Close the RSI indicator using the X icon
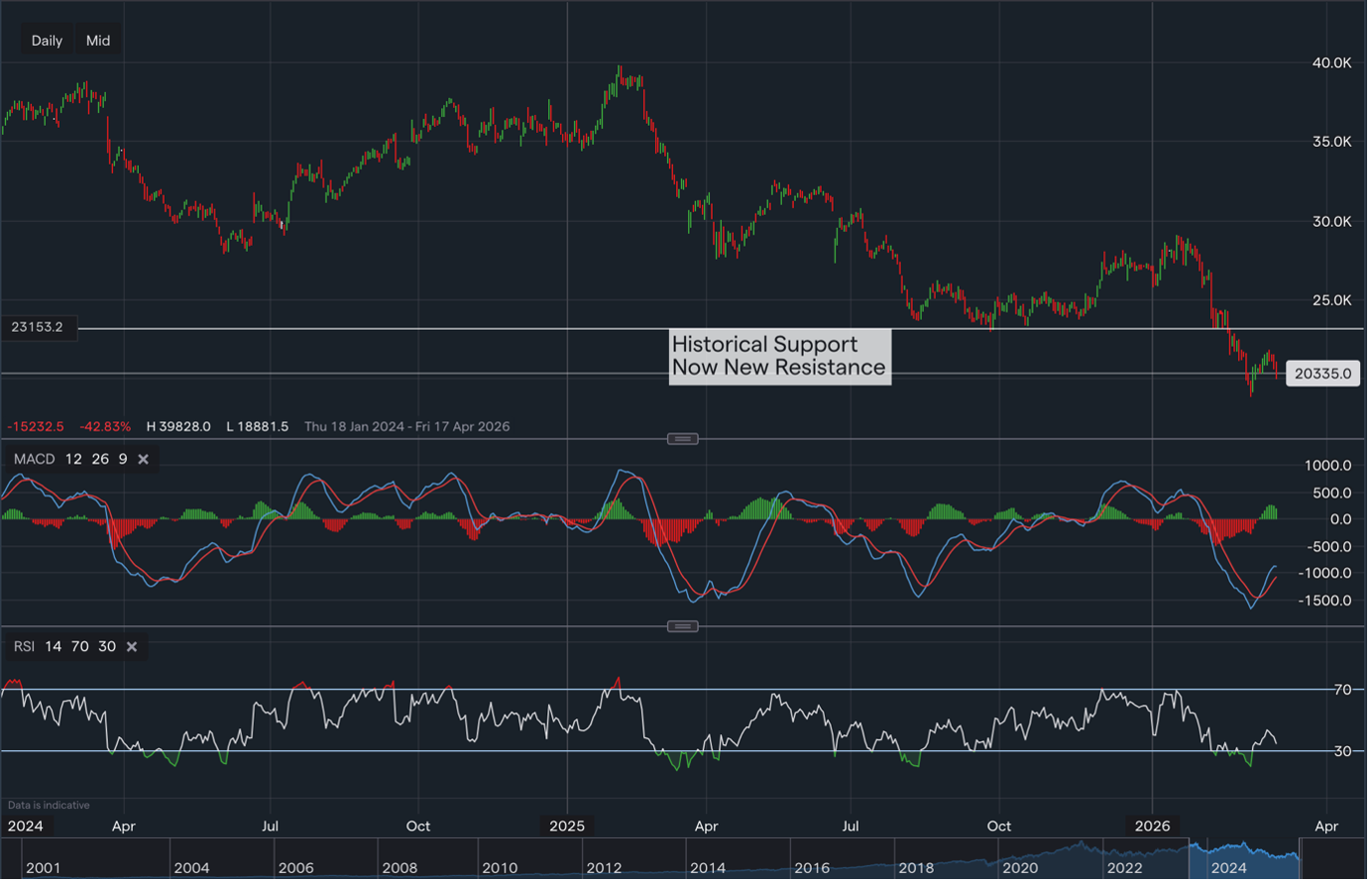The image size is (1372, 884). [x=132, y=646]
